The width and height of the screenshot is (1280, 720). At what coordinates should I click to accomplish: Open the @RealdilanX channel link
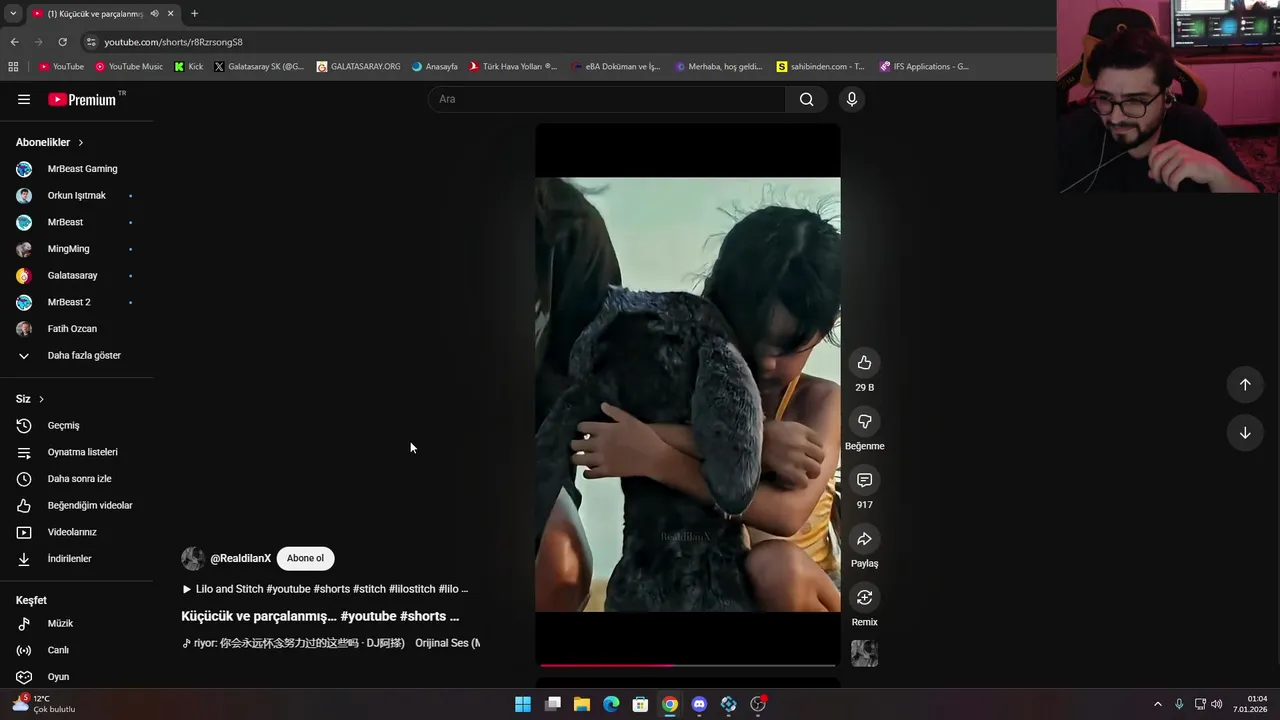(x=240, y=558)
